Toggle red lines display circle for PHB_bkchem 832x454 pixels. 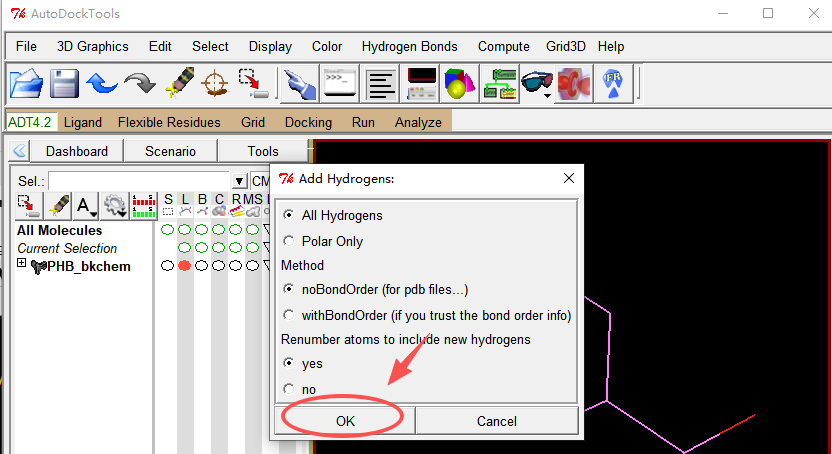point(185,266)
